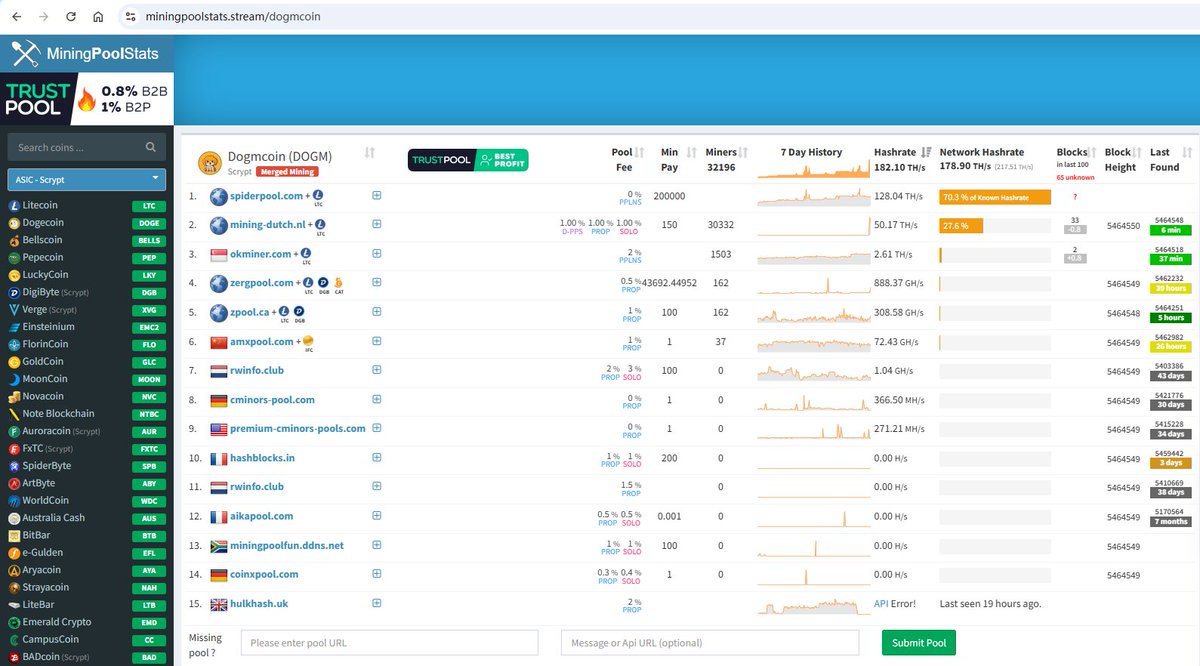Click the CAT coin icon beside zergpool.com

click(340, 283)
